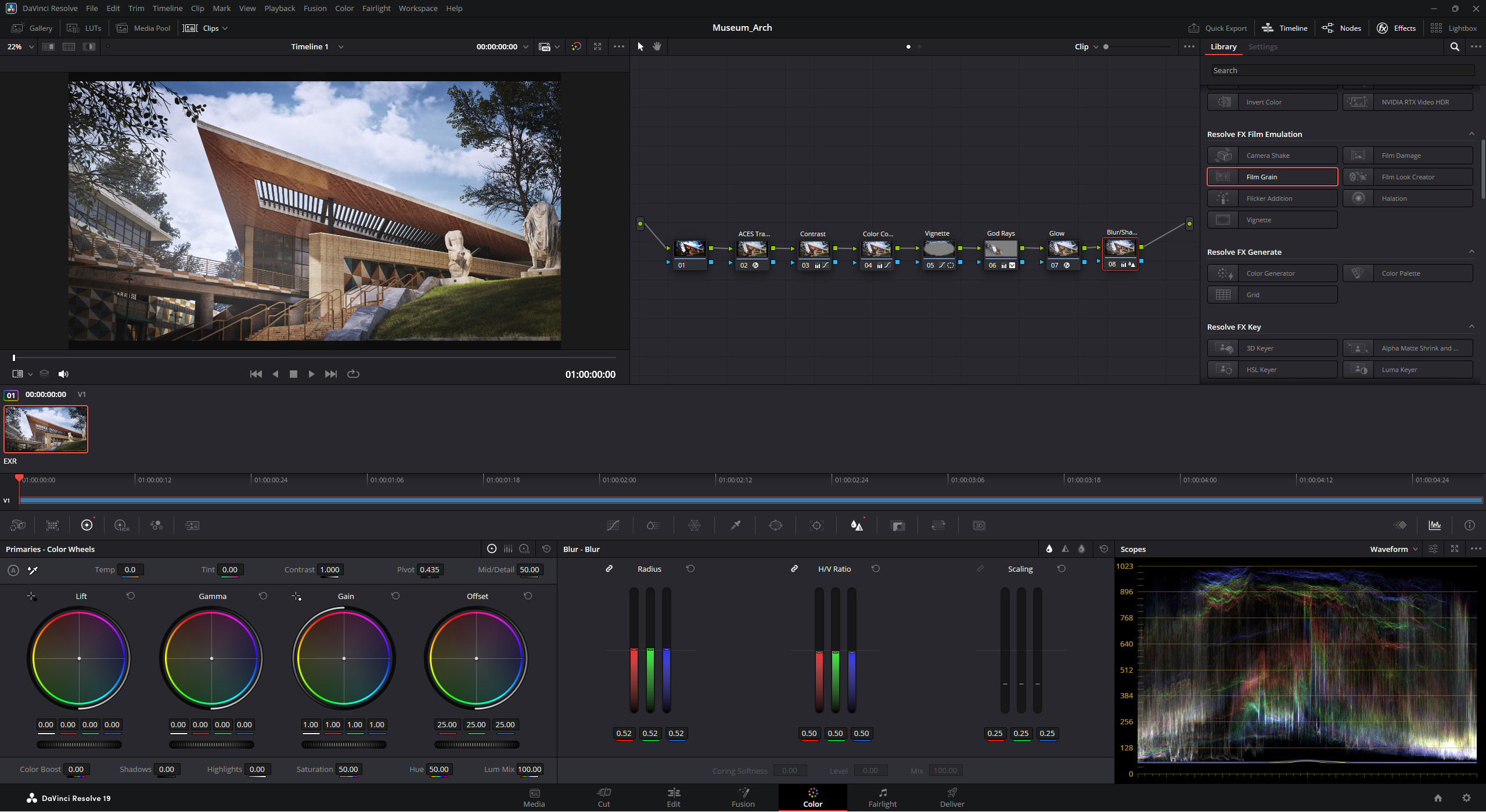Select the Qualifier eyedropper tool
The width and height of the screenshot is (1486, 812).
(735, 525)
